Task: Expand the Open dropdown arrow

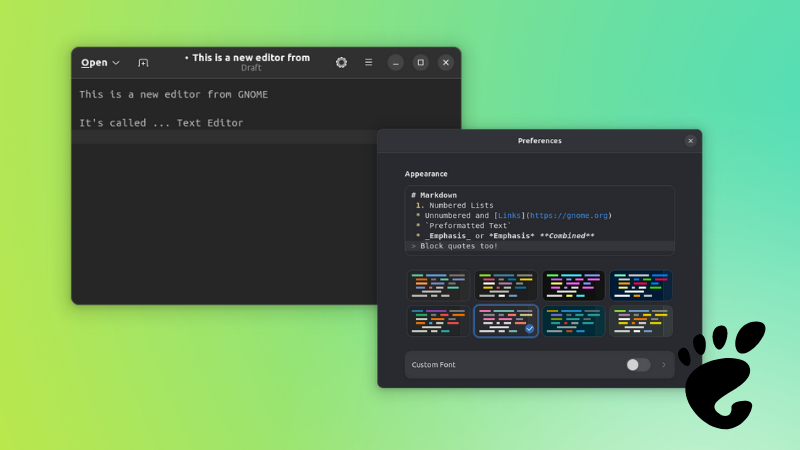Action: tap(116, 63)
